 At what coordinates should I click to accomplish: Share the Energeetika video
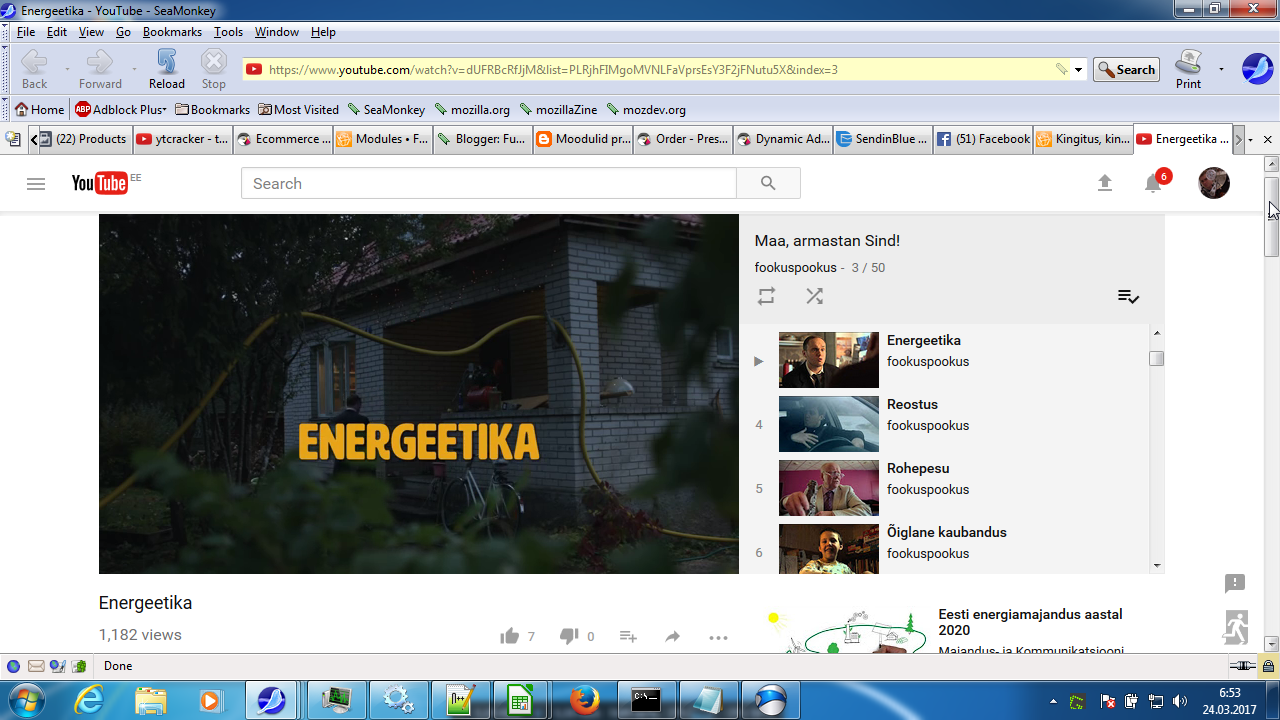(673, 637)
